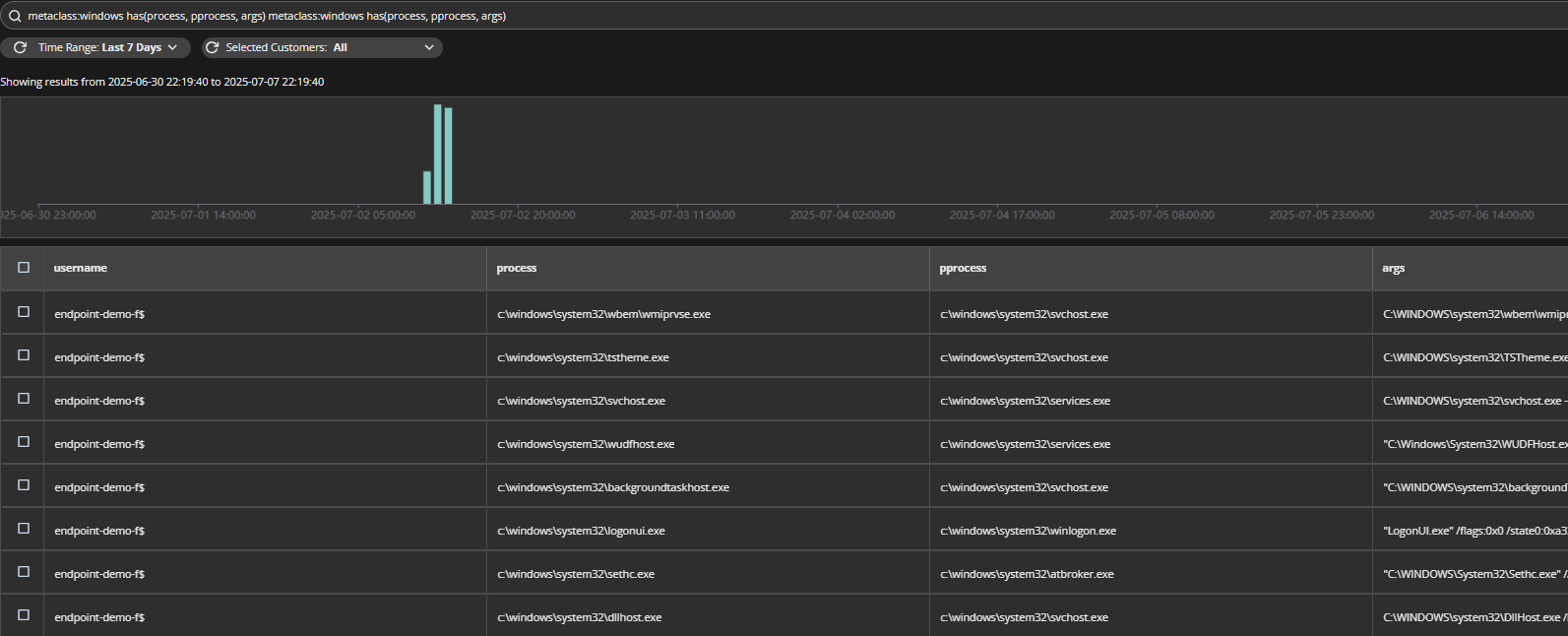Click the shortest histogram bar
This screenshot has height=636, width=1568.
(427, 187)
